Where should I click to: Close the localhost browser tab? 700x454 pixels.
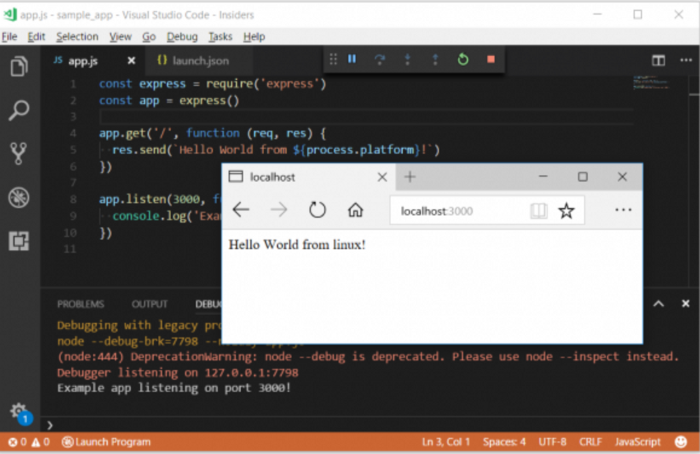click(x=382, y=177)
